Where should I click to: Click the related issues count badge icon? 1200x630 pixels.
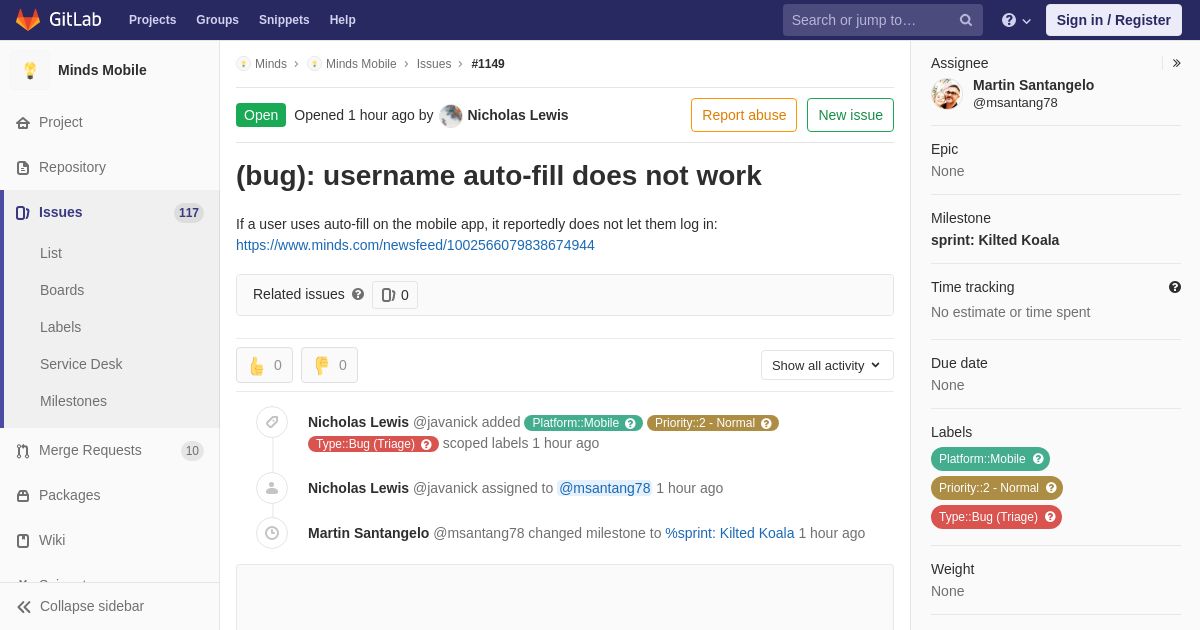tap(389, 295)
